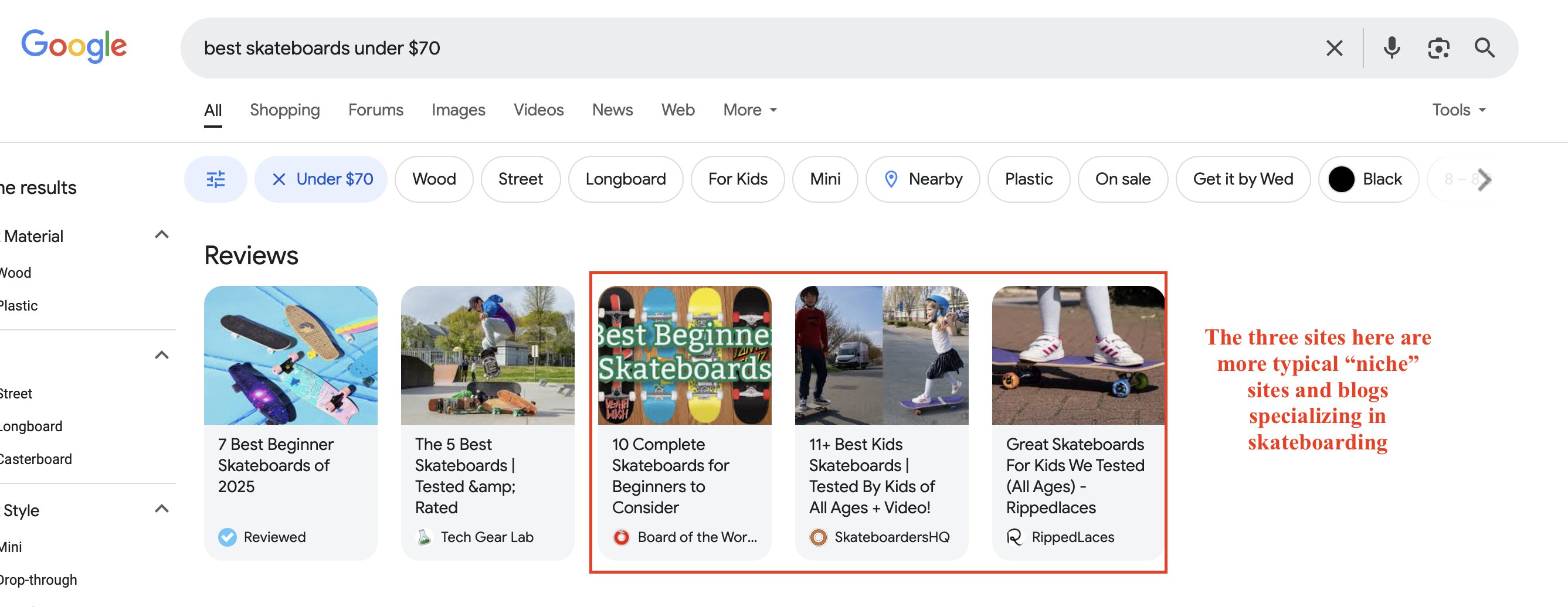Switch to the Shopping tab
The height and width of the screenshot is (607, 1568).
coord(284,110)
